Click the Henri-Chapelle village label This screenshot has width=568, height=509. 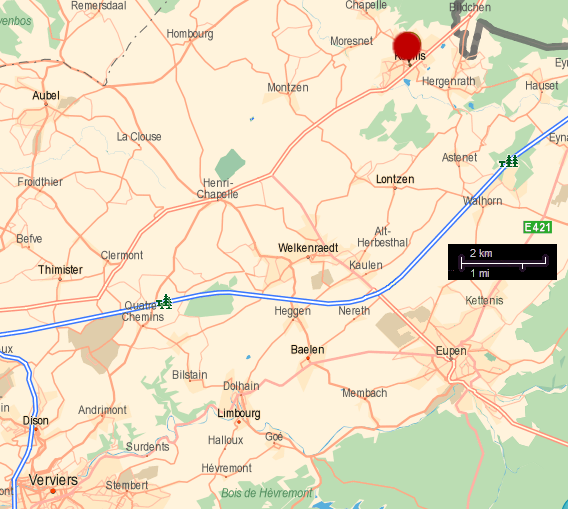(x=217, y=188)
